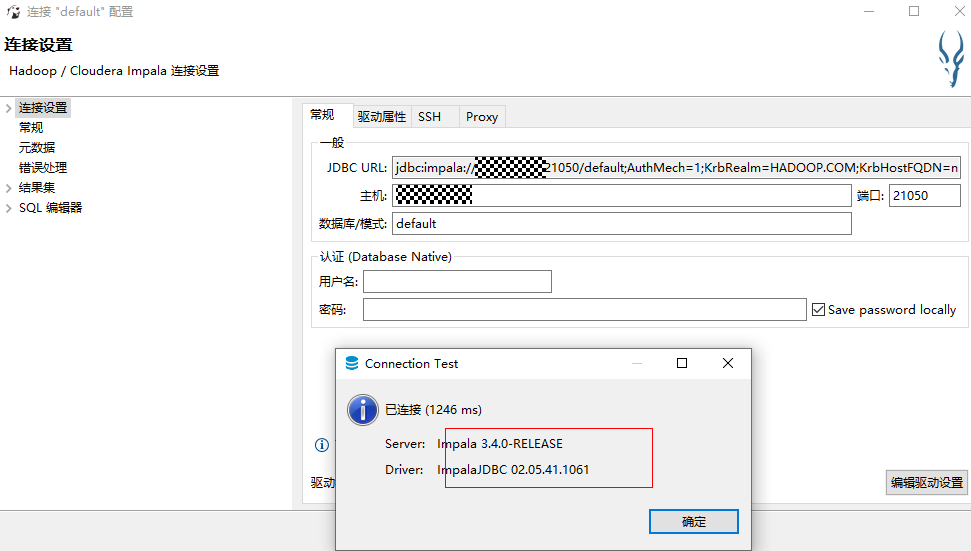Screen dimensions: 971x551
Task: Select 错误处理 in the left tree
Action: pyautogui.click(x=43, y=167)
